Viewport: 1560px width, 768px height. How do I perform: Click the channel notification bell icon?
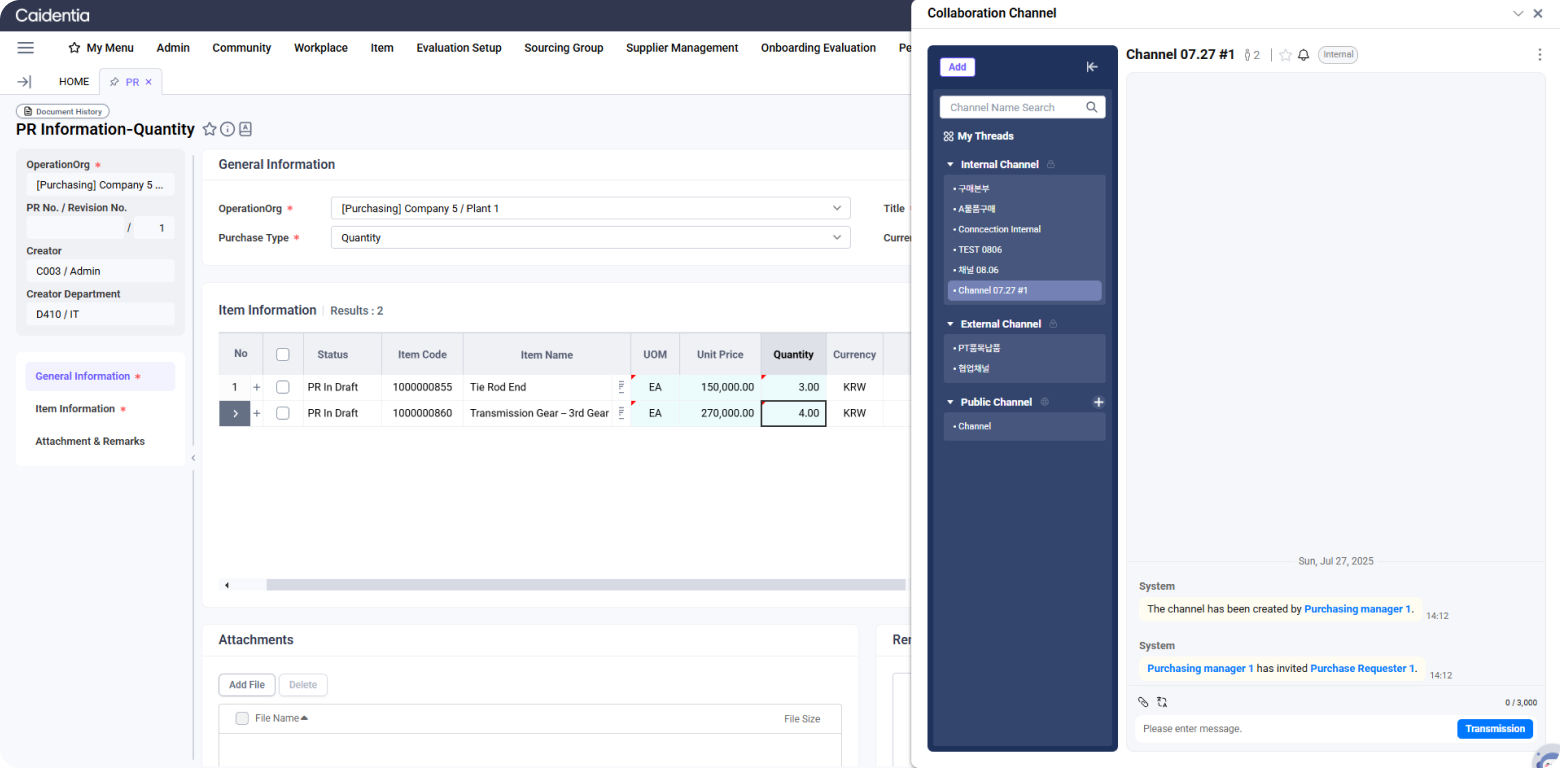tap(1303, 55)
